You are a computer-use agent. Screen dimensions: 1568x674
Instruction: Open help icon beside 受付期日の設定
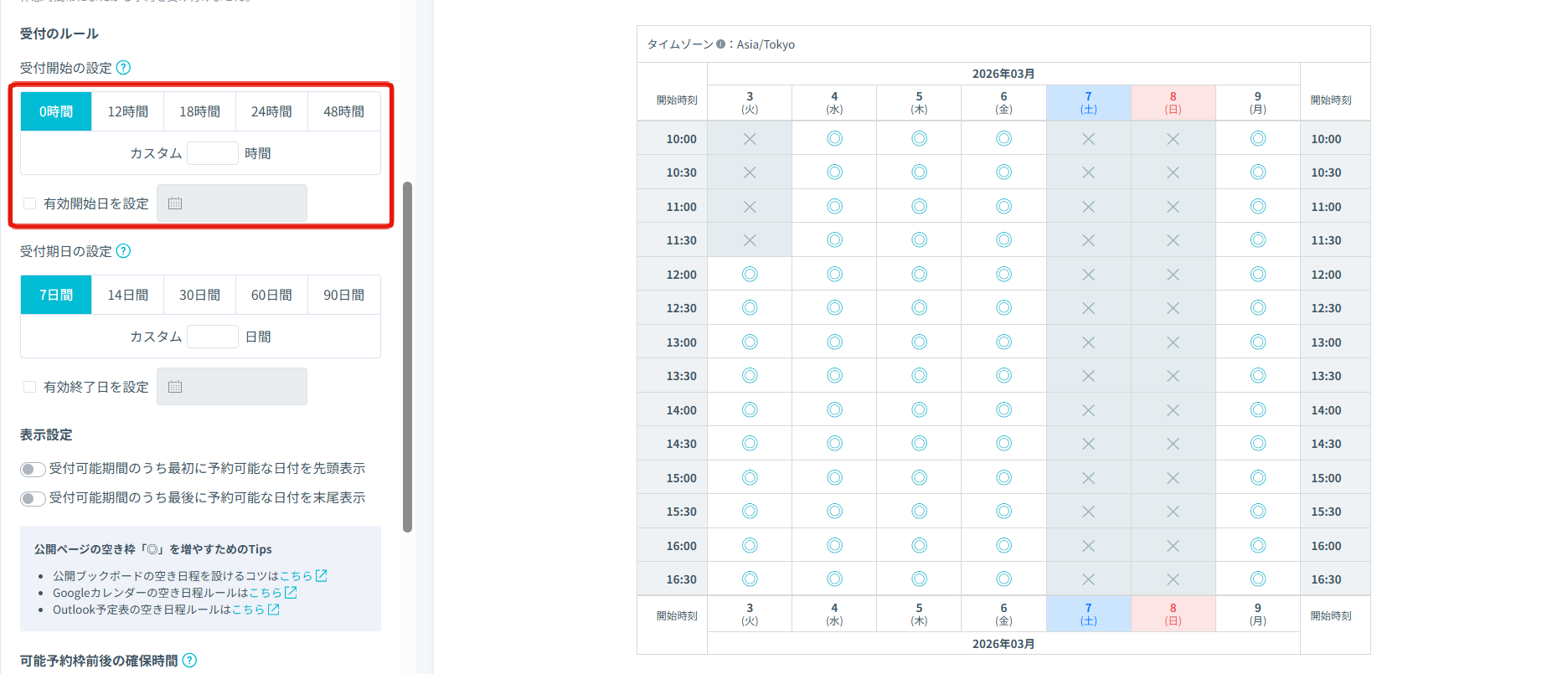click(123, 251)
